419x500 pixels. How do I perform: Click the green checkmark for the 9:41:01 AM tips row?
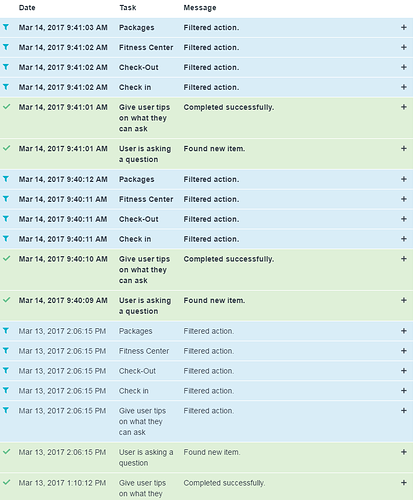click(6, 107)
